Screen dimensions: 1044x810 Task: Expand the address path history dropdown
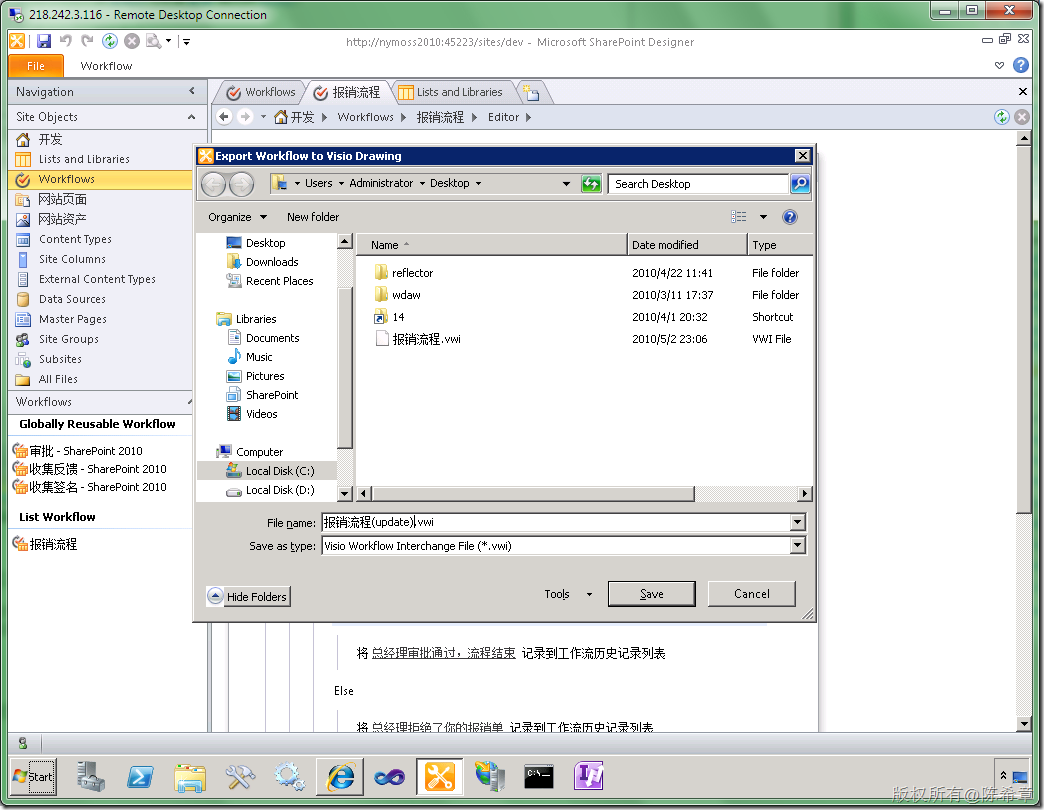[567, 184]
